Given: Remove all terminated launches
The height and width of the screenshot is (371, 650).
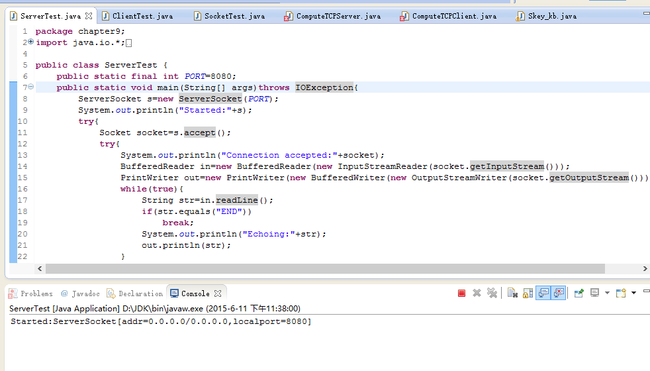Looking at the screenshot, I should [492, 293].
